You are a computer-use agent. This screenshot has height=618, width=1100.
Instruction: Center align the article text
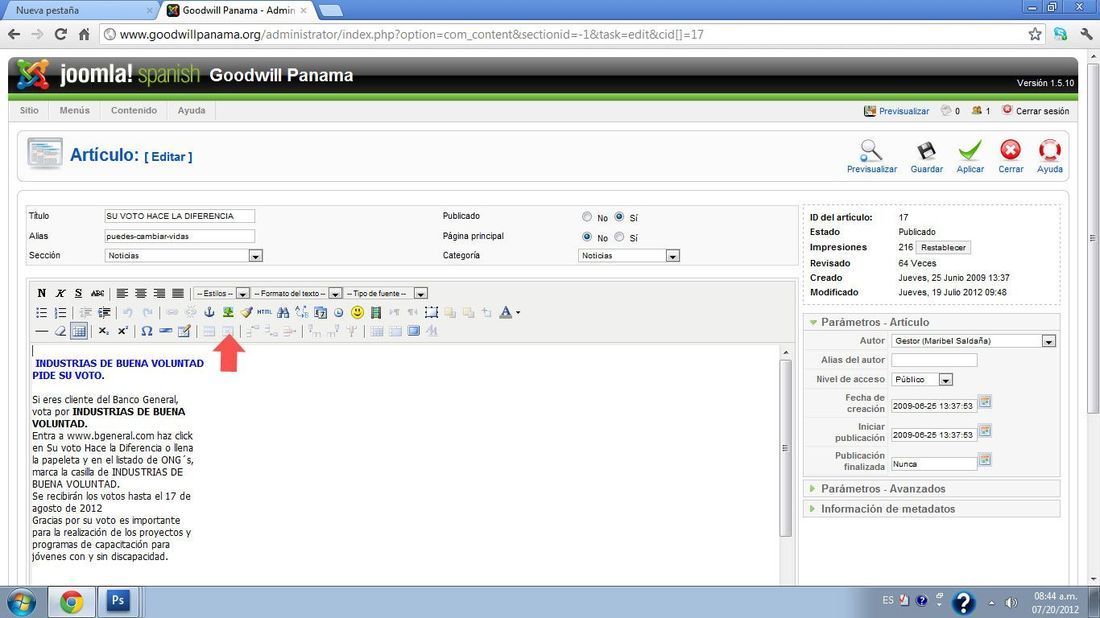click(x=141, y=293)
